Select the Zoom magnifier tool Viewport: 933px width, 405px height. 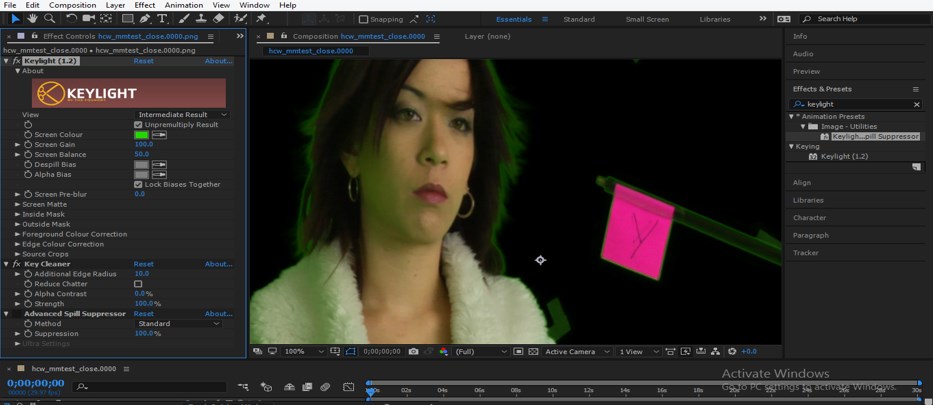(50, 19)
